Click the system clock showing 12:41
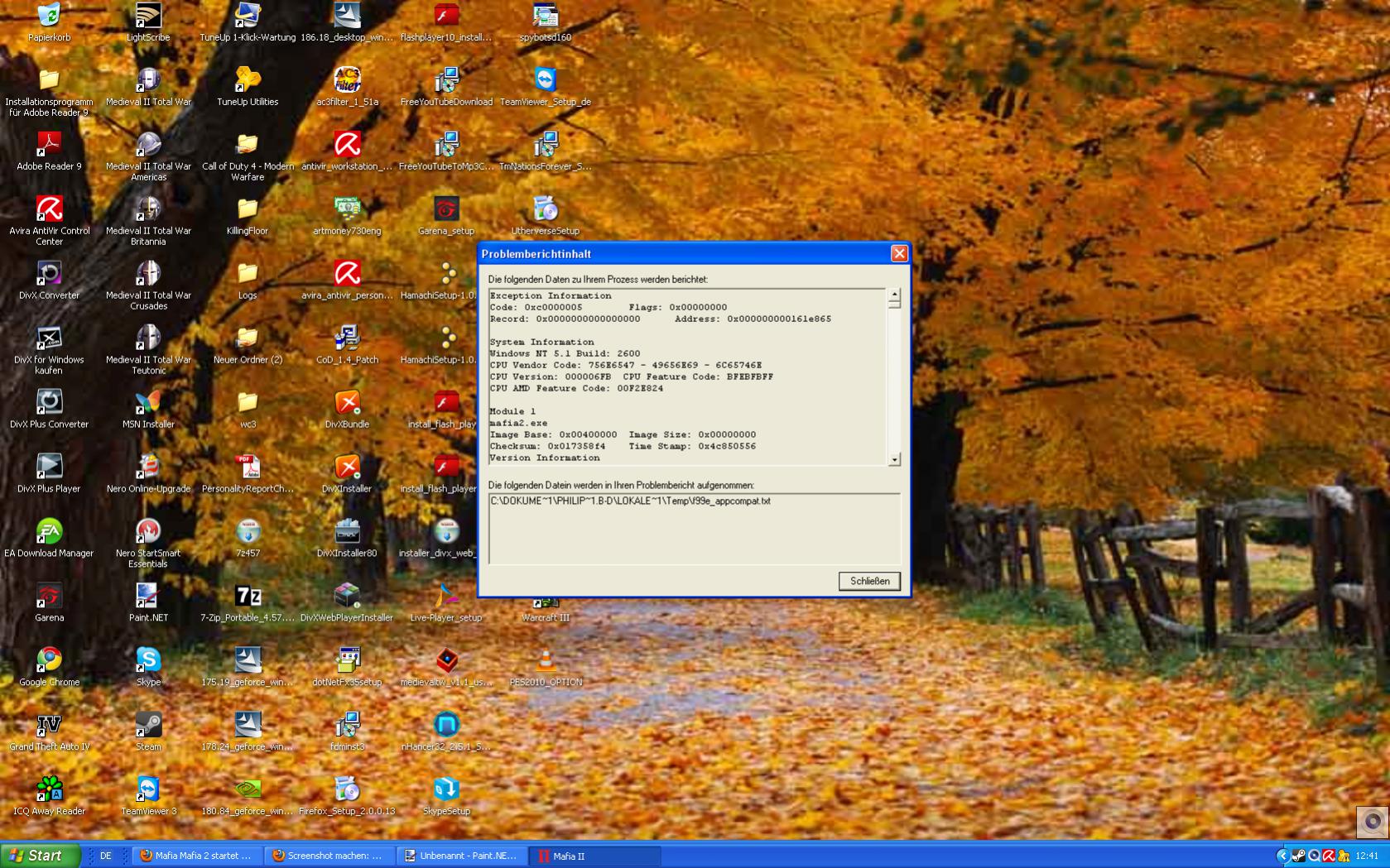1390x868 pixels. (1367, 856)
